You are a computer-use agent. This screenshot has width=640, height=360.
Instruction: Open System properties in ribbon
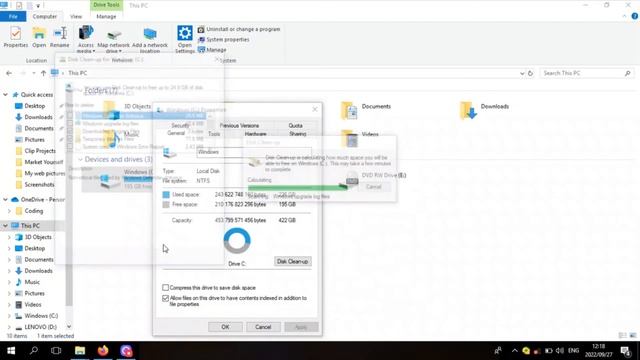point(224,40)
